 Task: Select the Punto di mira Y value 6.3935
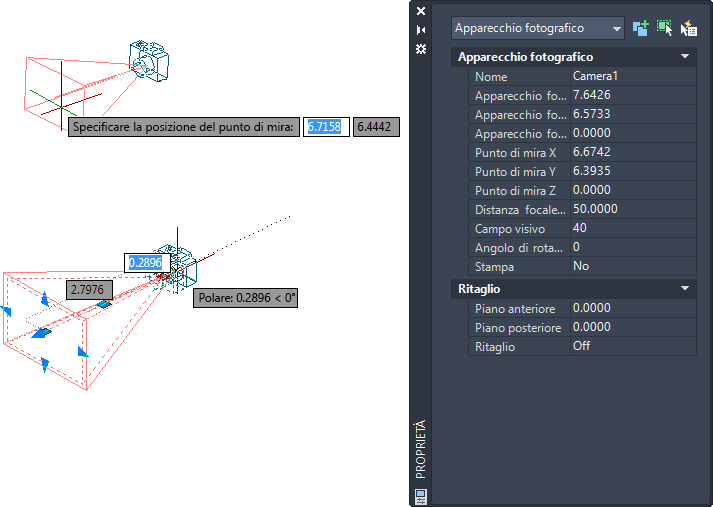(633, 171)
